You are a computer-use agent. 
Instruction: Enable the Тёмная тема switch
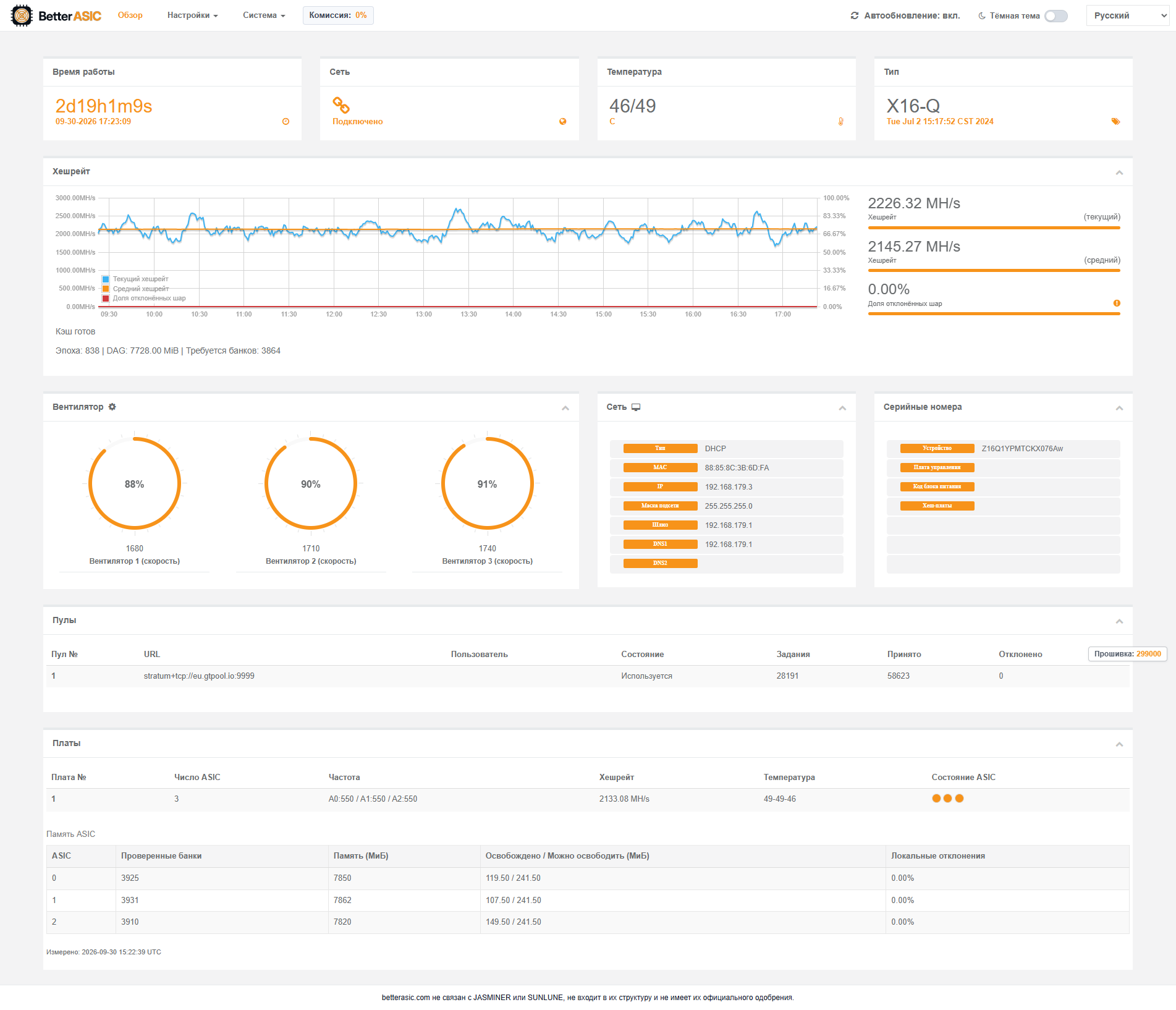1056,16
